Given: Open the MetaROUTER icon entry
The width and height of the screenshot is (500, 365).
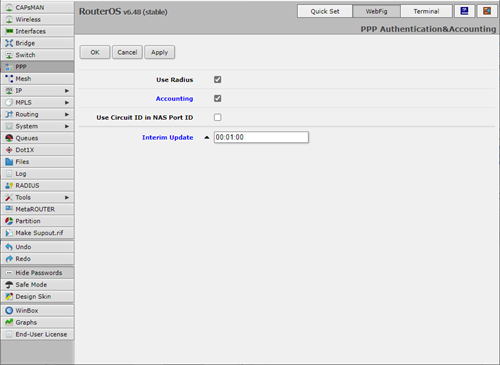Looking at the screenshot, I should [x=9, y=209].
